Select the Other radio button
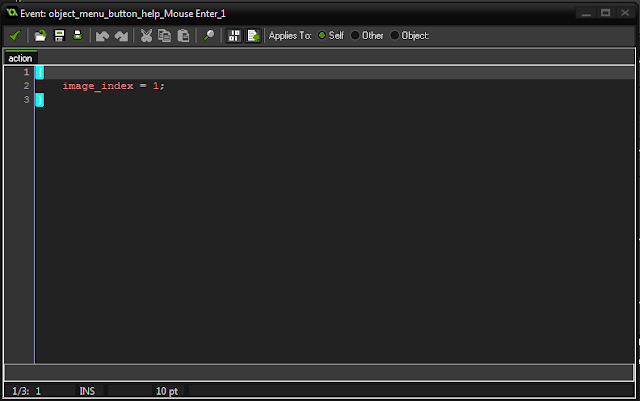Image resolution: width=640 pixels, height=401 pixels. pos(355,36)
